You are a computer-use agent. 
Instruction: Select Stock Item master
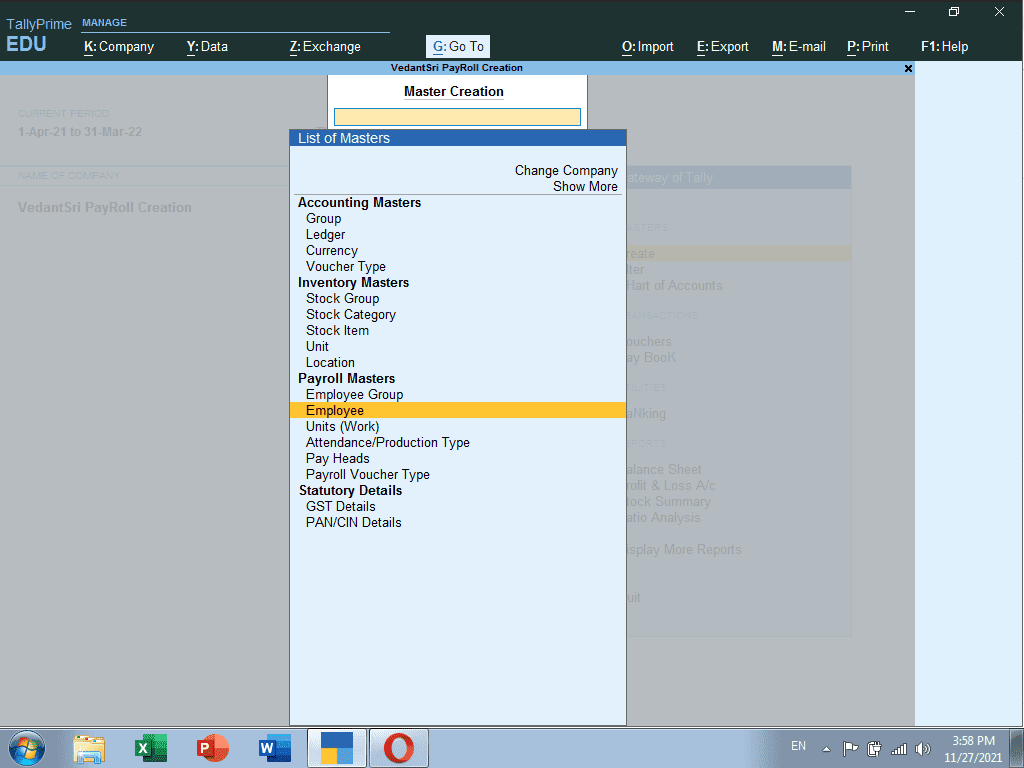[x=337, y=330]
